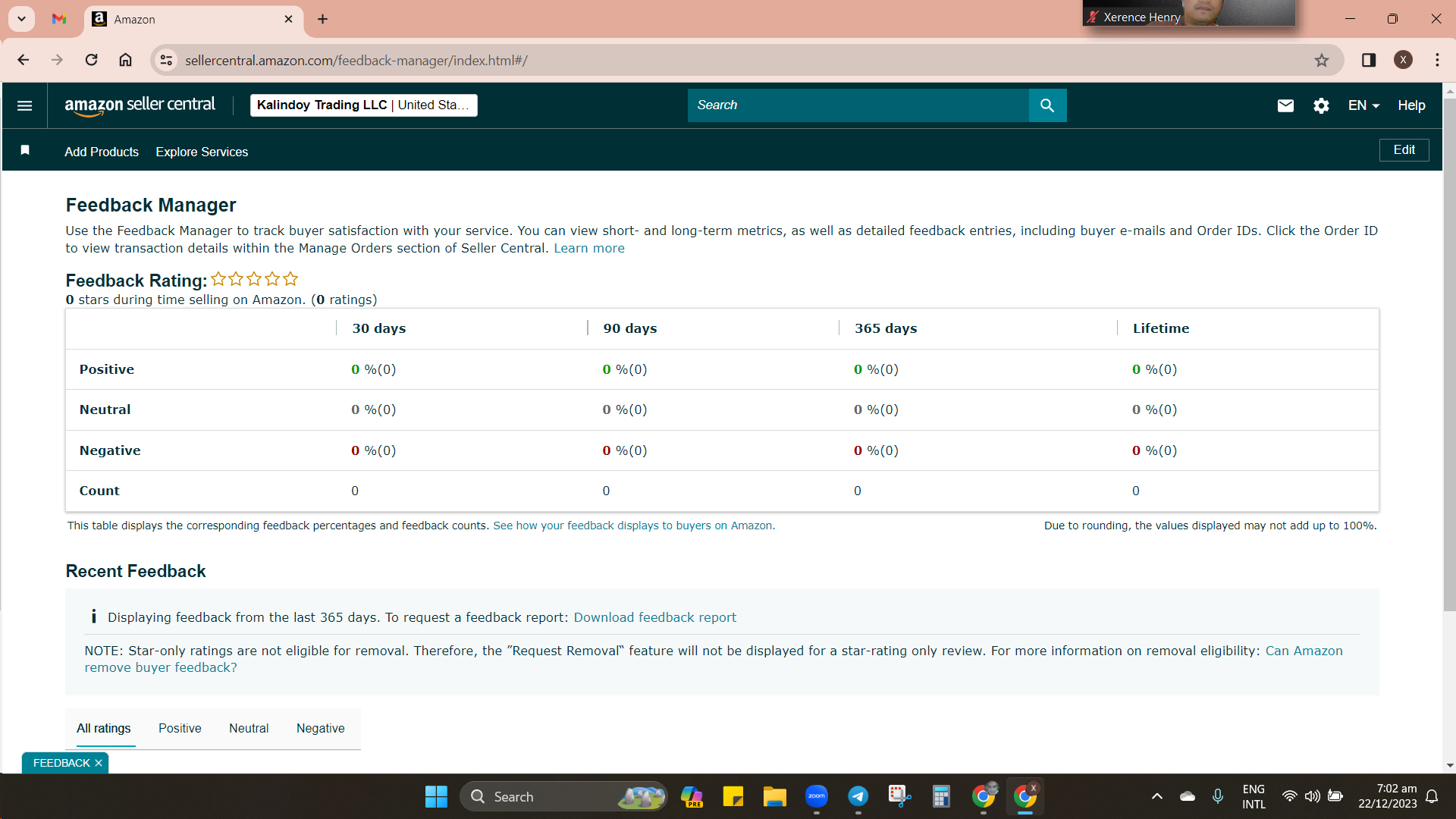Select the Positive feedback tab
This screenshot has width=1456, height=819.
tap(180, 728)
